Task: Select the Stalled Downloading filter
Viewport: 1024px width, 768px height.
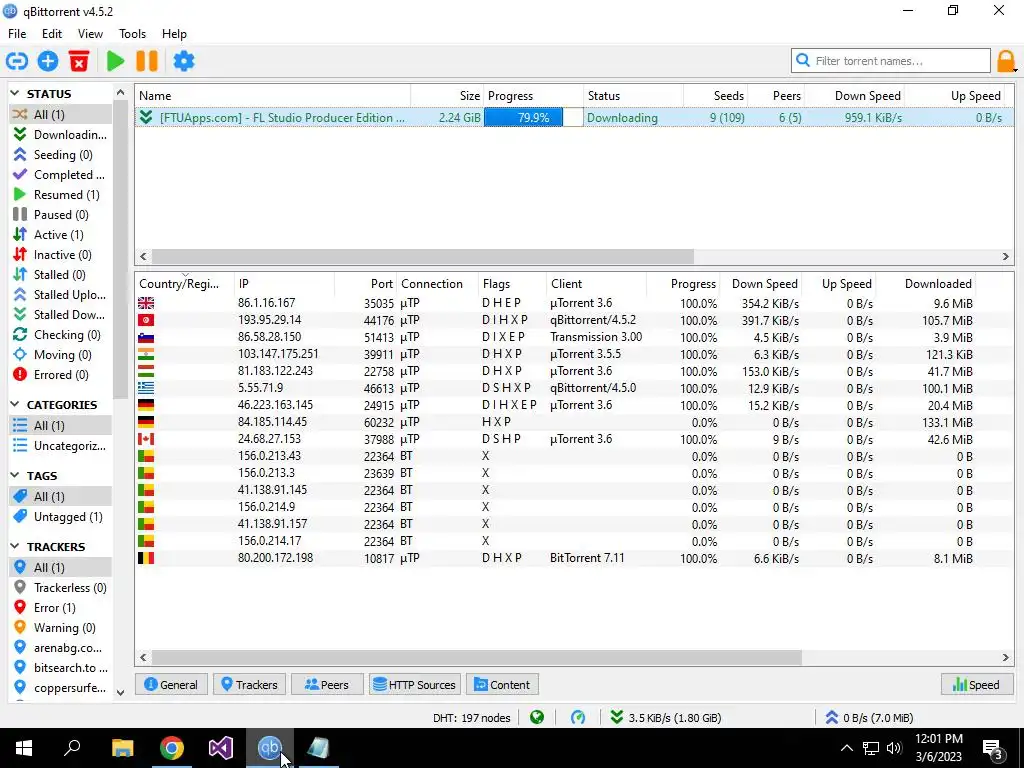Action: click(x=60, y=315)
